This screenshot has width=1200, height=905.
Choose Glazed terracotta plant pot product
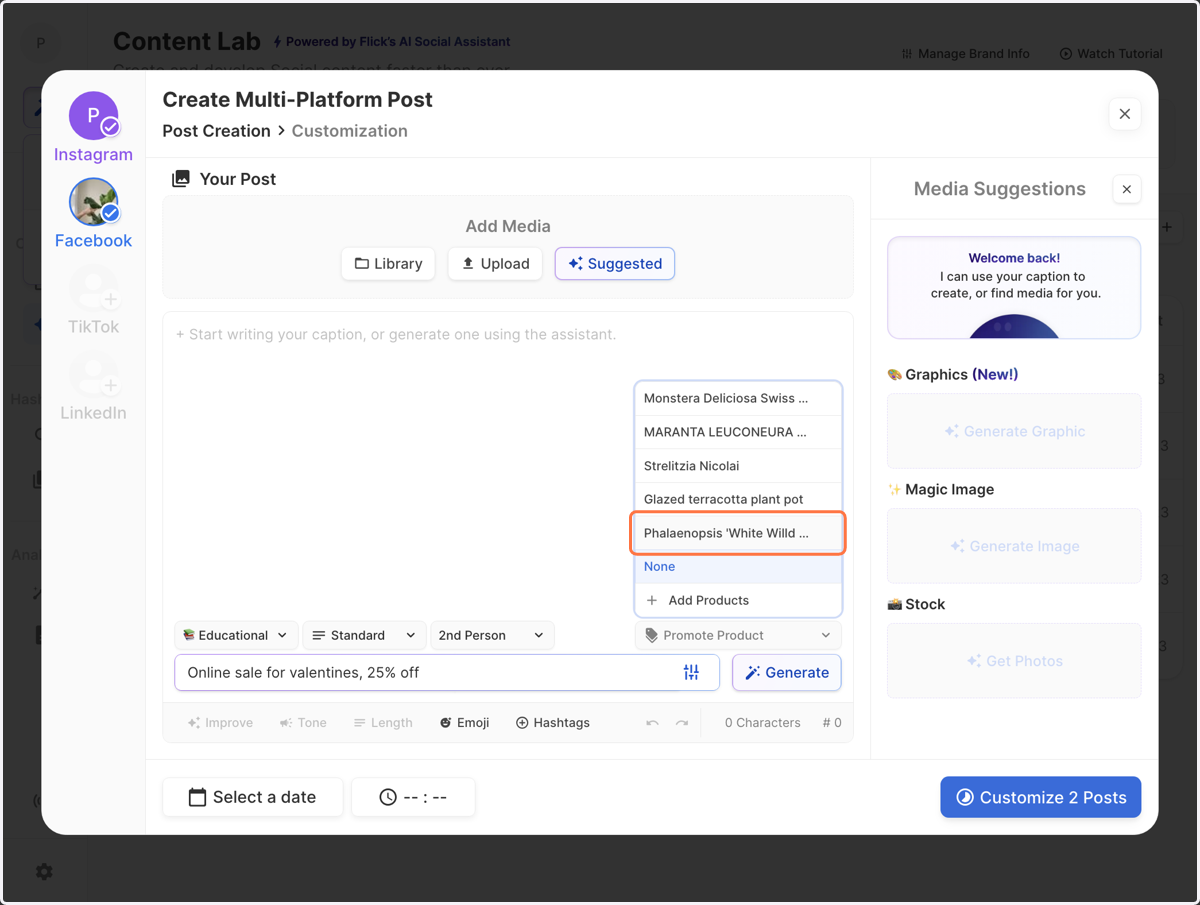[738, 499]
